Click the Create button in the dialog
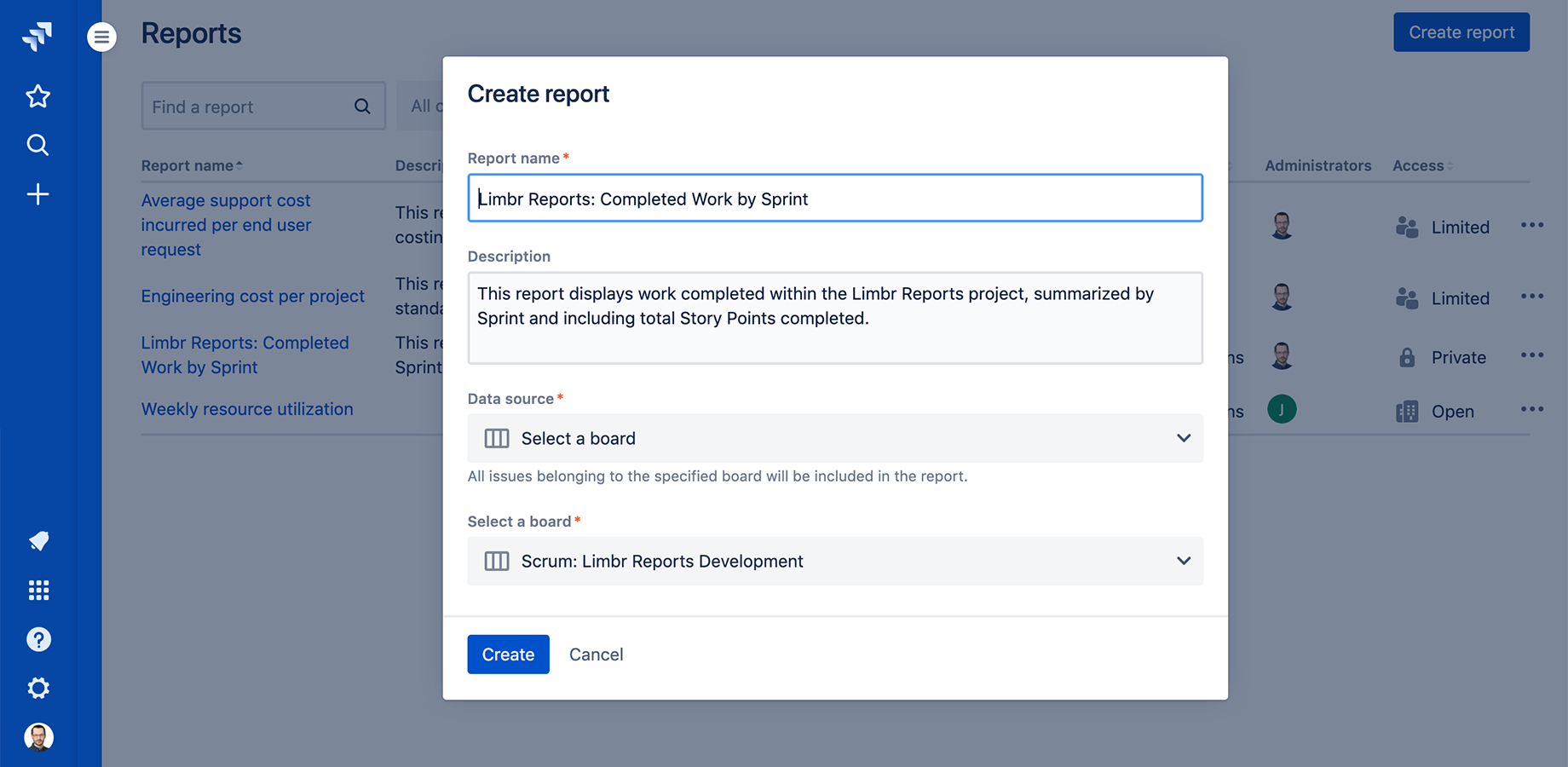1568x767 pixels. (508, 655)
